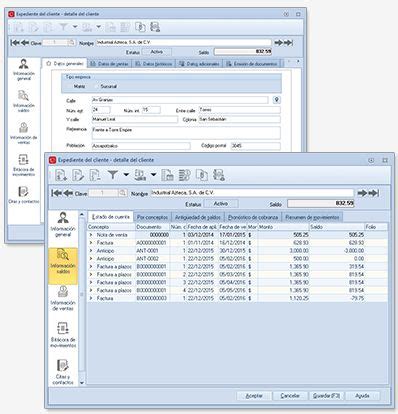Viewport: 398px width, 414px height.
Task: Switch to Datos adicionales tab in back window
Action: [199, 64]
